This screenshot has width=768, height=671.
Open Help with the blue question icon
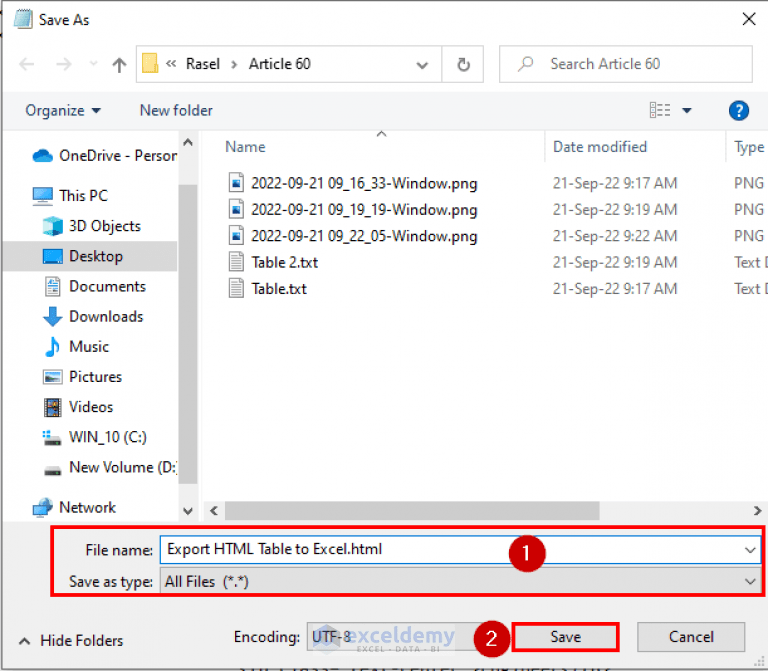[738, 111]
